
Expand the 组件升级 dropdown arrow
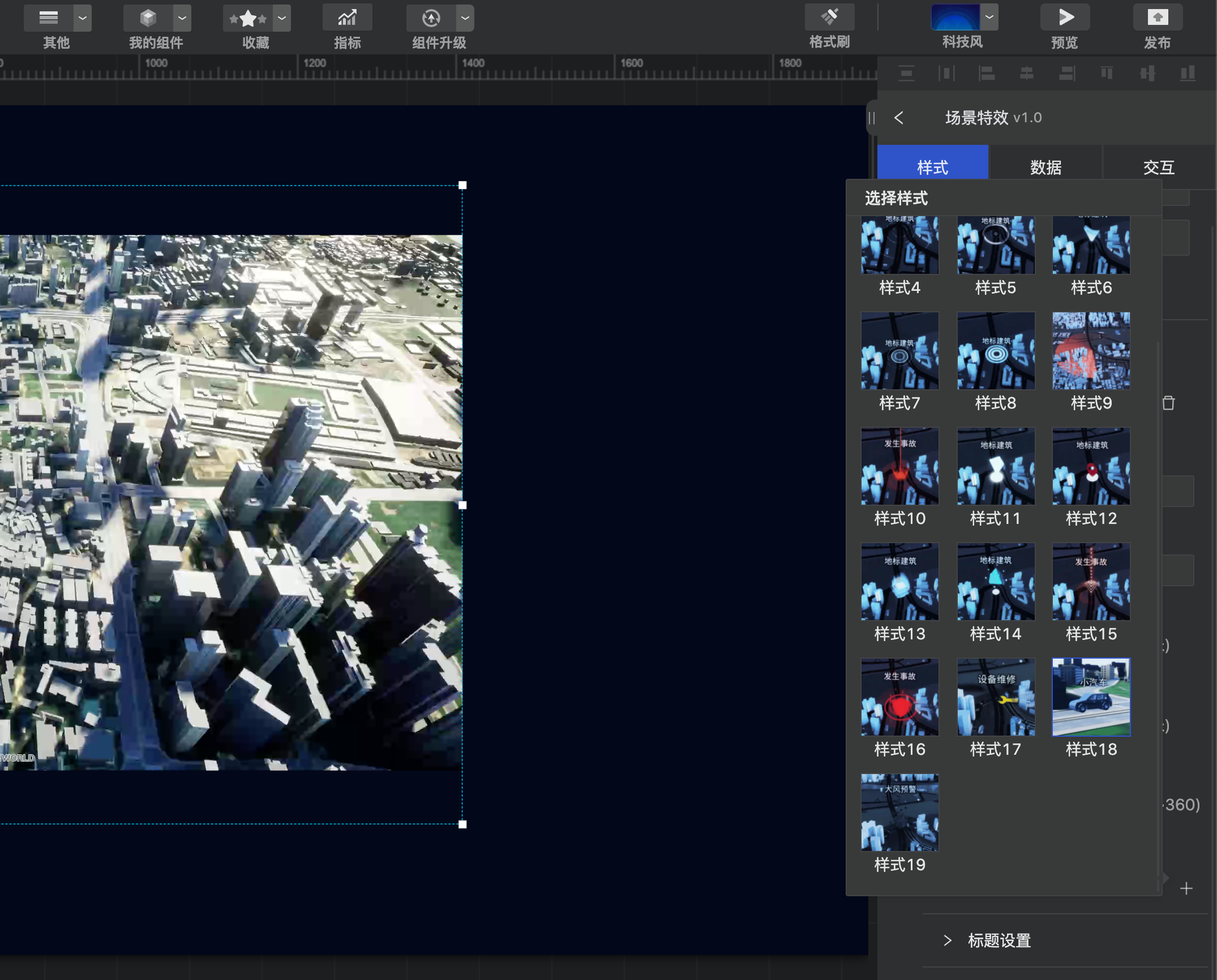pyautogui.click(x=465, y=18)
